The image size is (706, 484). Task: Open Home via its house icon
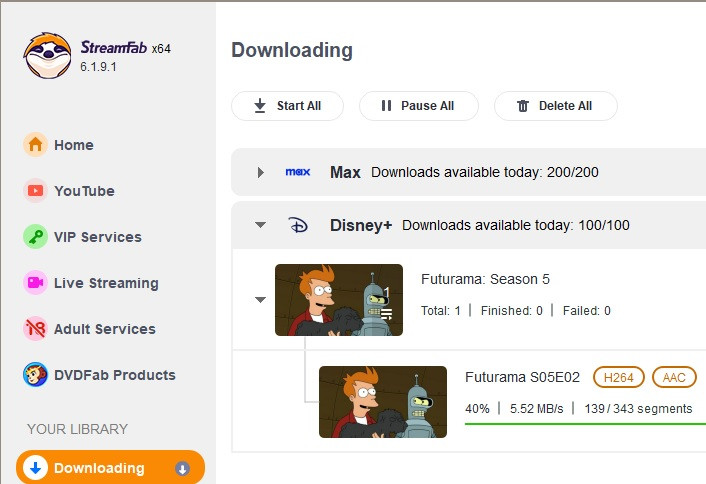[36, 145]
